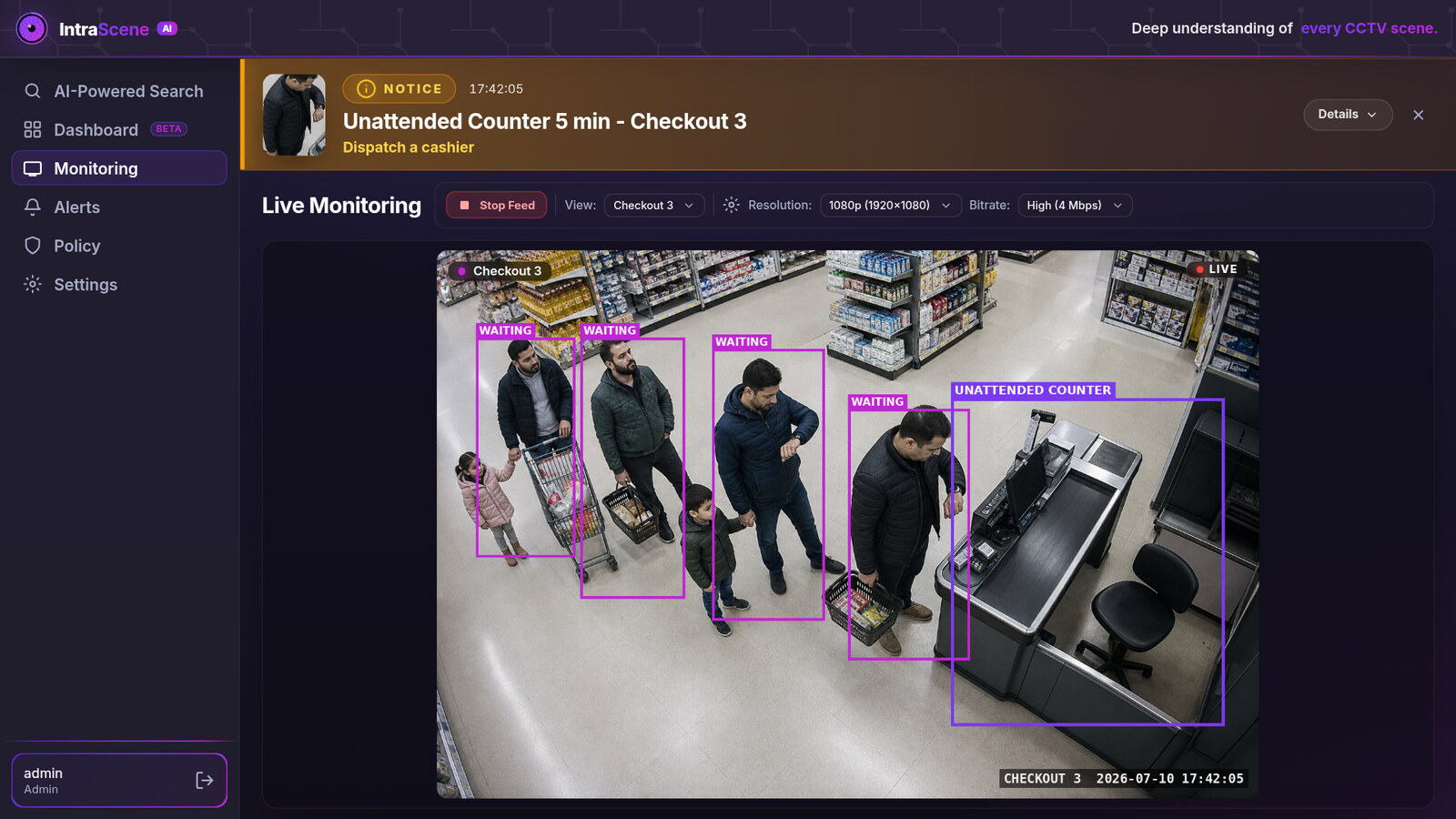Dismiss the Unattended Counter notice
This screenshot has height=819, width=1456.
point(1418,115)
